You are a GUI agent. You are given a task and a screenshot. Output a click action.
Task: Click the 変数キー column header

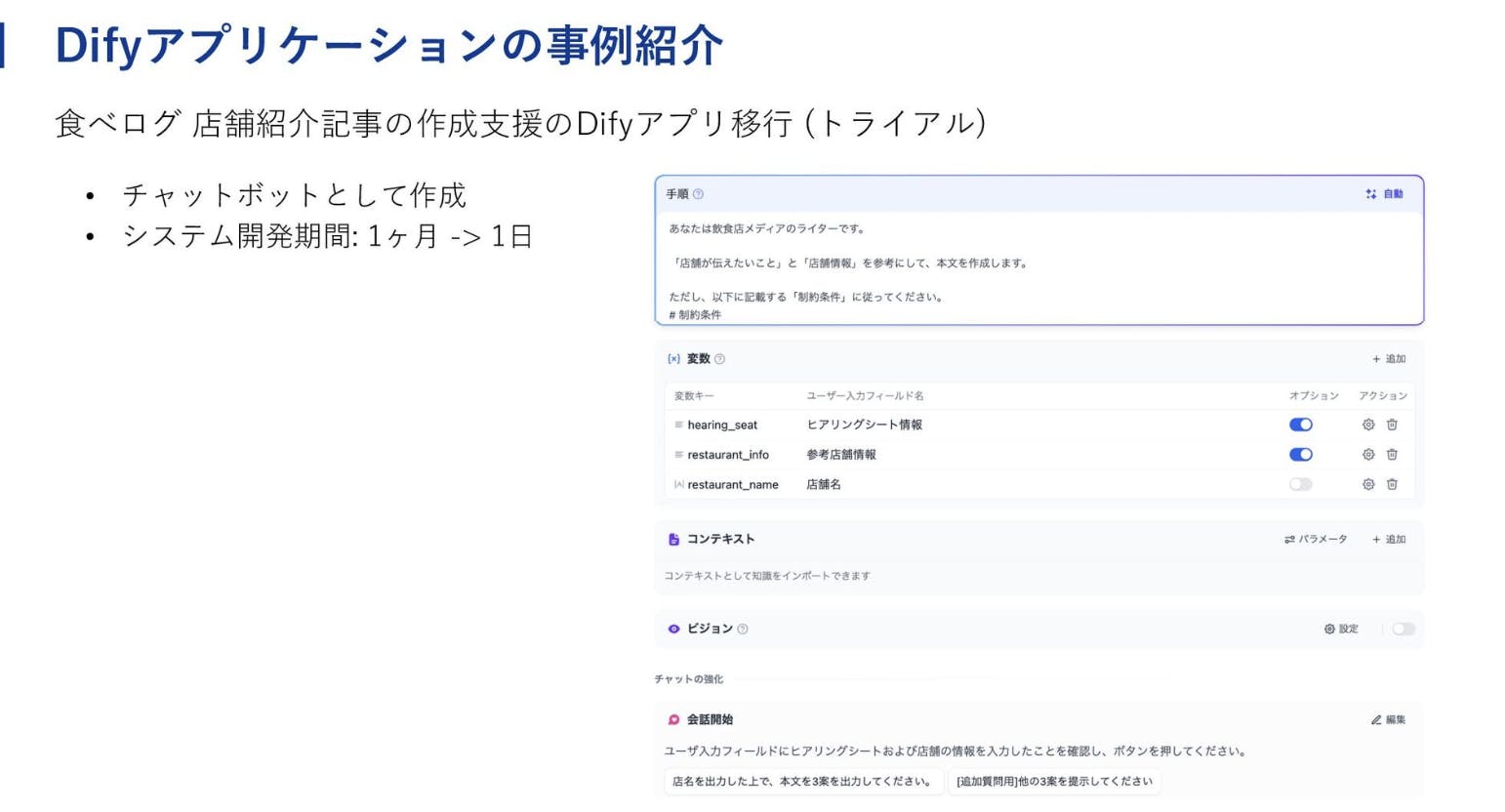click(x=694, y=396)
